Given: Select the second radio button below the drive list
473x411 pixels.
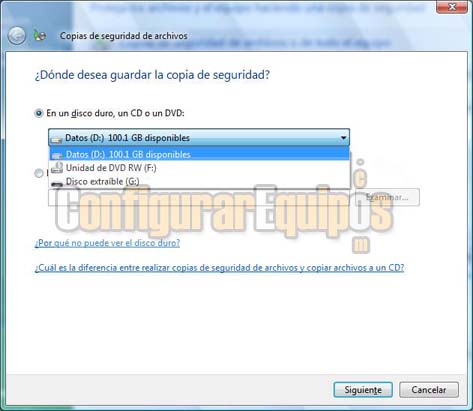Looking at the screenshot, I should pos(39,173).
